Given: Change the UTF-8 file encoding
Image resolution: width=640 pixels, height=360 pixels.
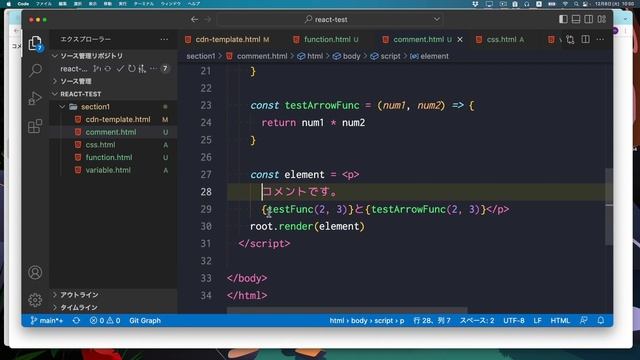Looking at the screenshot, I should tap(514, 320).
